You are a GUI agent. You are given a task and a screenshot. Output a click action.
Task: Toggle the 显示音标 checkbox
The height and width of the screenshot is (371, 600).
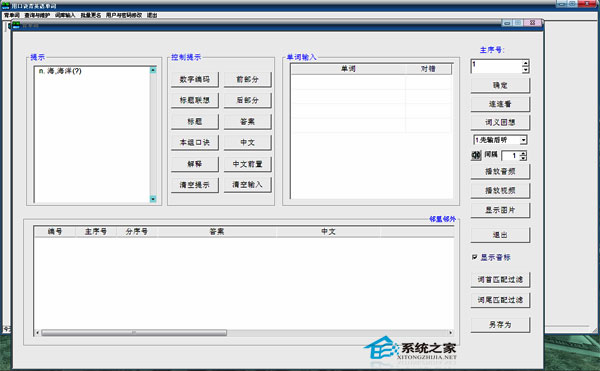point(474,257)
